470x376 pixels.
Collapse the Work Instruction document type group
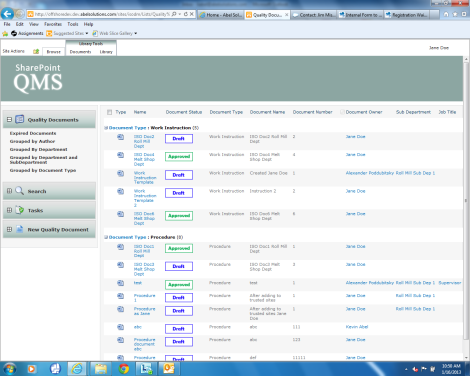click(x=106, y=128)
